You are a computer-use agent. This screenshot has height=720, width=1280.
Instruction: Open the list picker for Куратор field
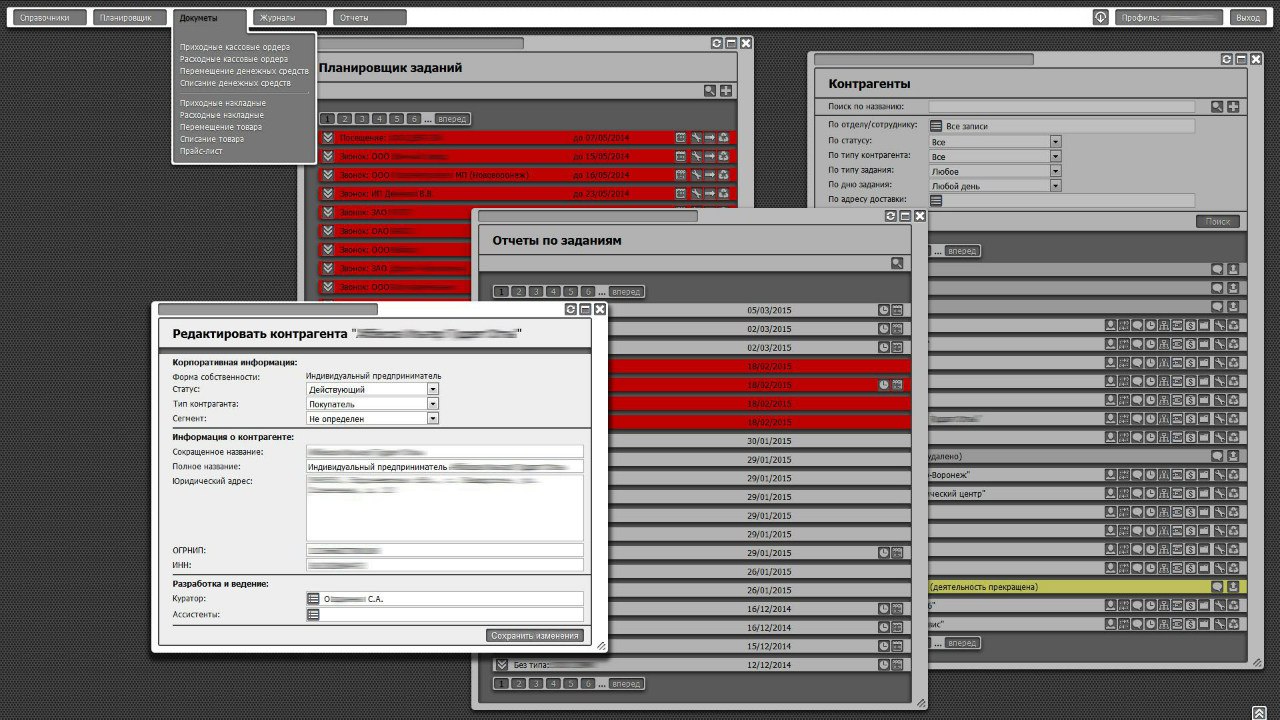click(x=313, y=599)
